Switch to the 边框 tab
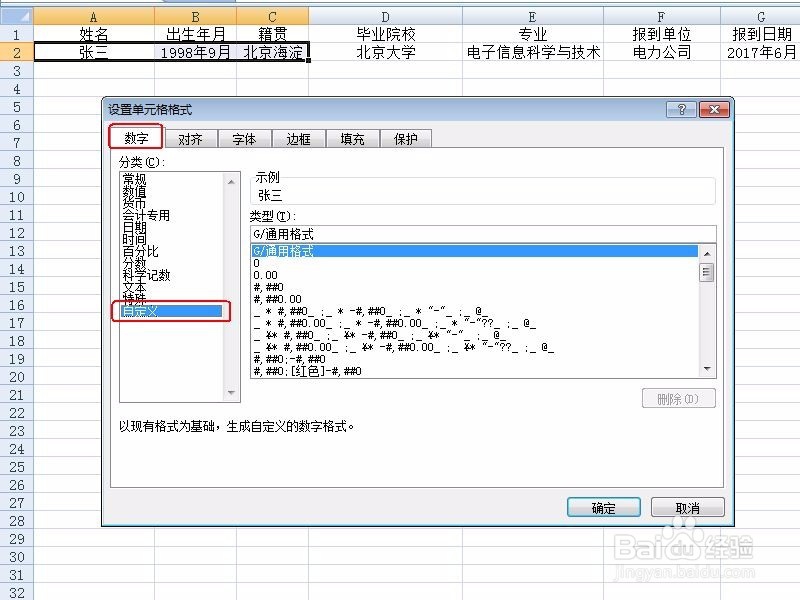800x600 pixels. (x=298, y=139)
